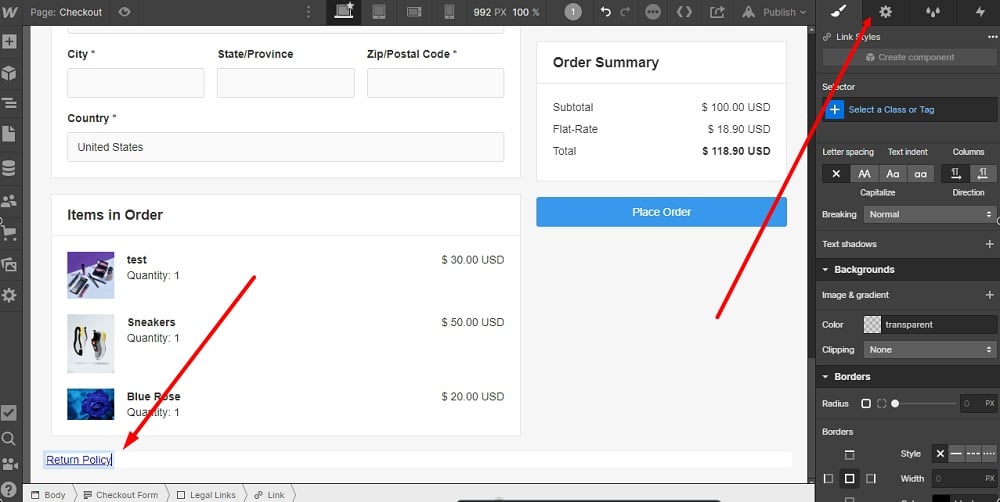This screenshot has width=1000, height=502.
Task: Undo the last change
Action: tap(605, 11)
